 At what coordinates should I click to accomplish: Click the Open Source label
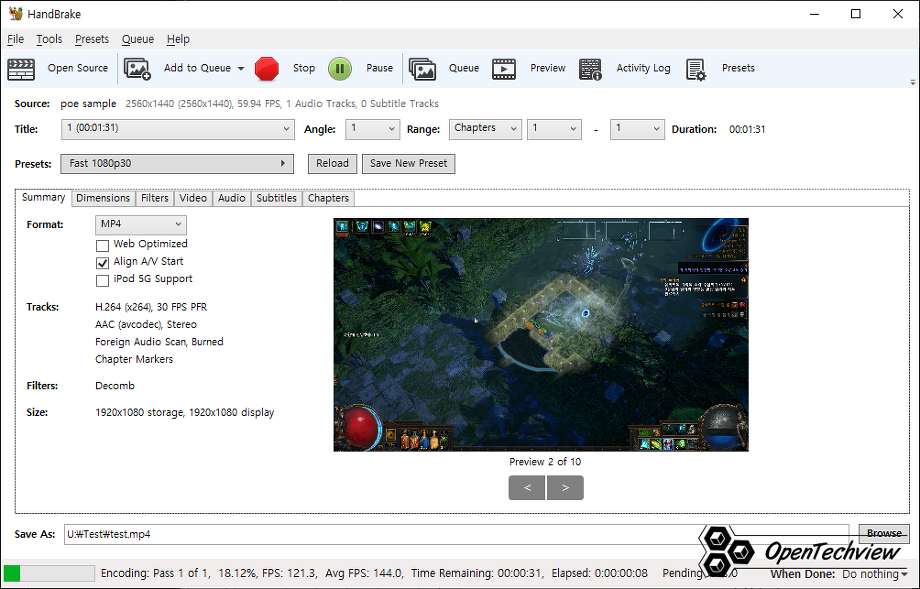(x=78, y=68)
